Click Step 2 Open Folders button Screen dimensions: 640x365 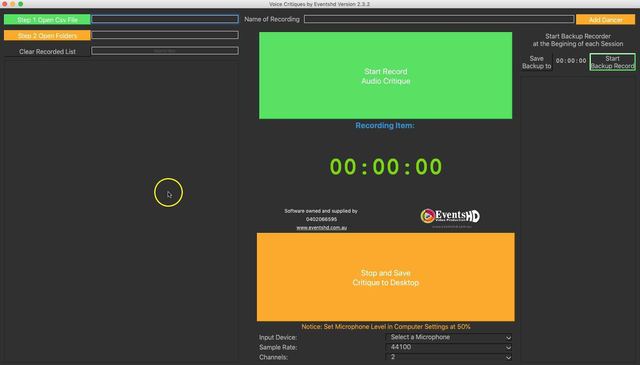(47, 36)
